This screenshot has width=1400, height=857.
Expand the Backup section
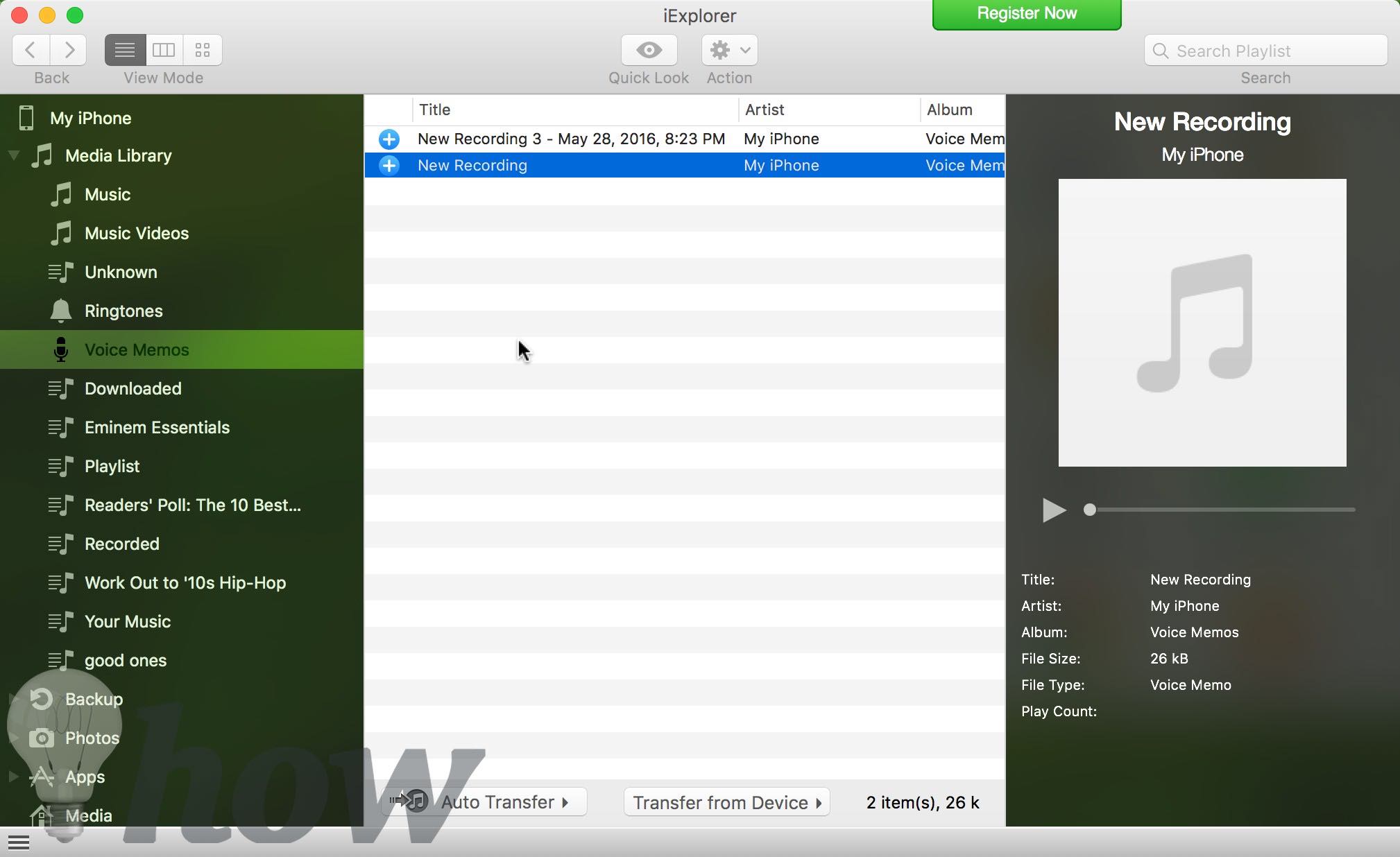[x=13, y=699]
